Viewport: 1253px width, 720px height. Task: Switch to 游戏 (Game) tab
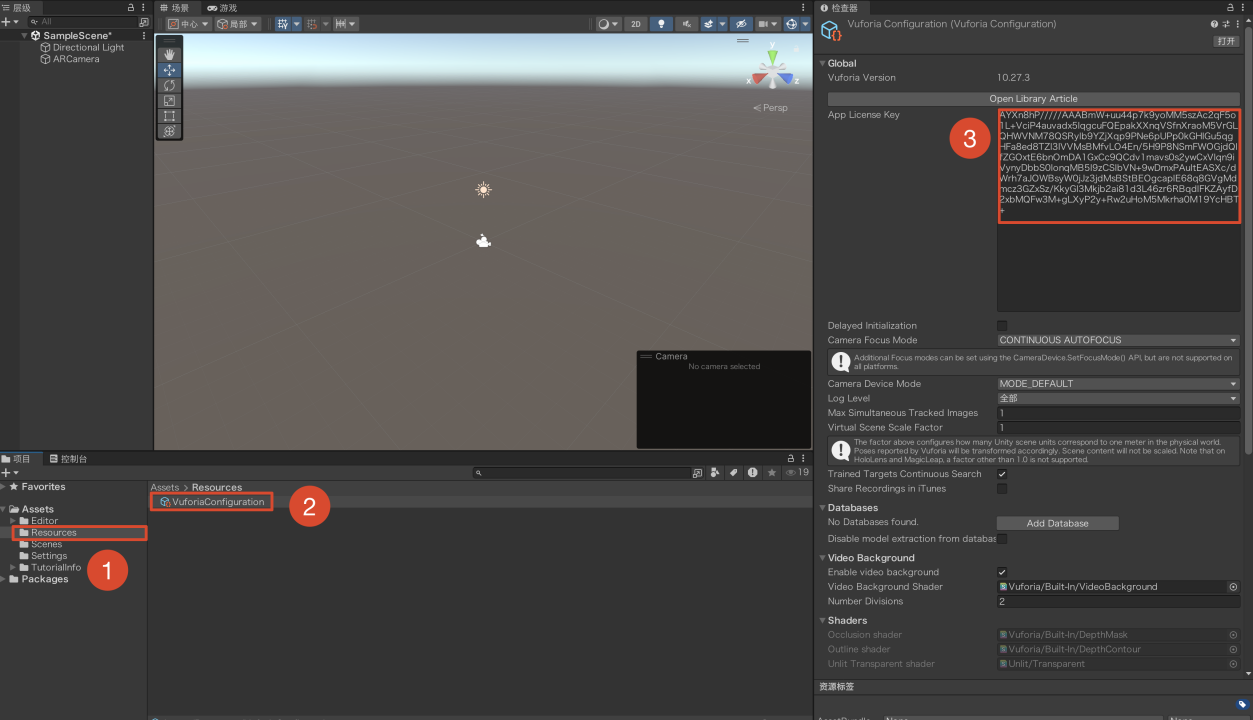(222, 7)
